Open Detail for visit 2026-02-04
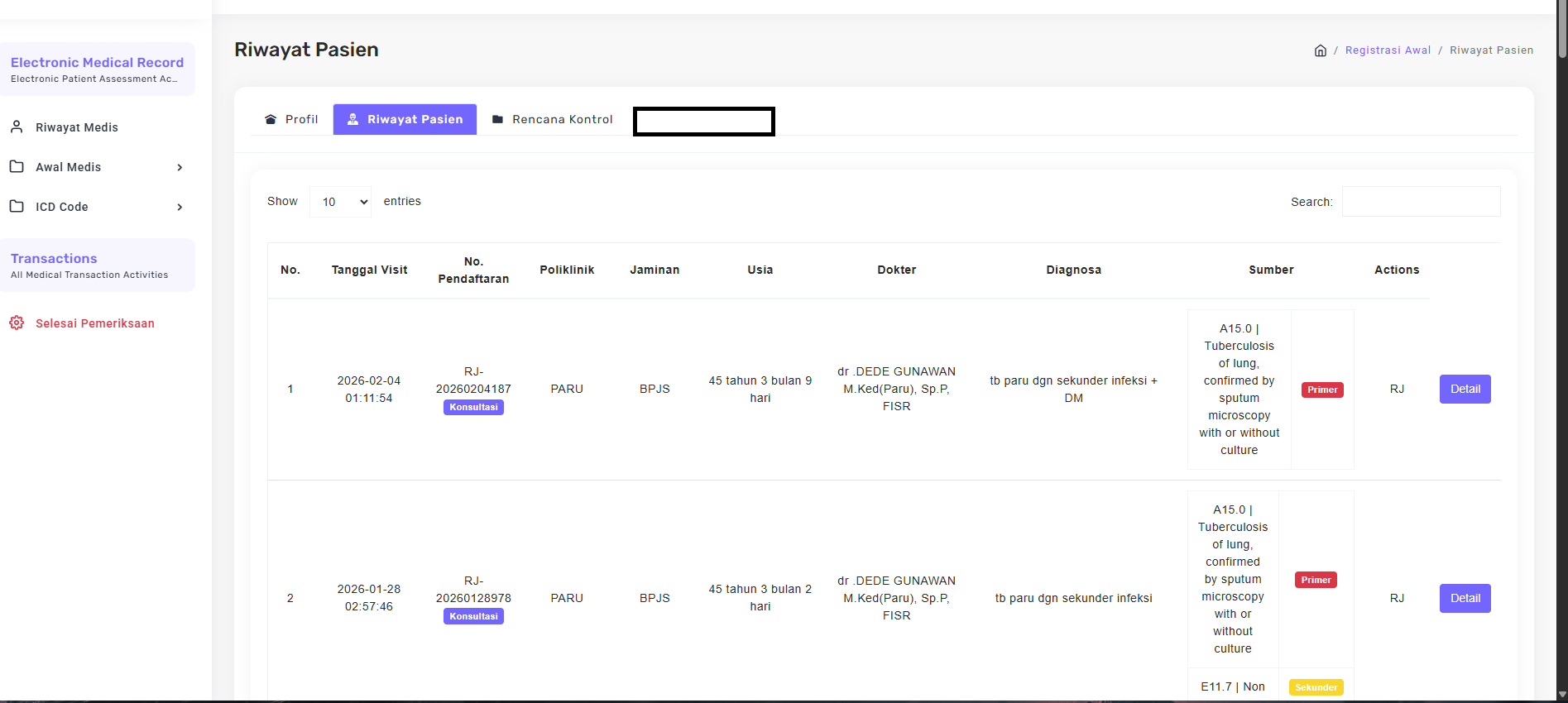This screenshot has width=1568, height=703. click(1465, 389)
